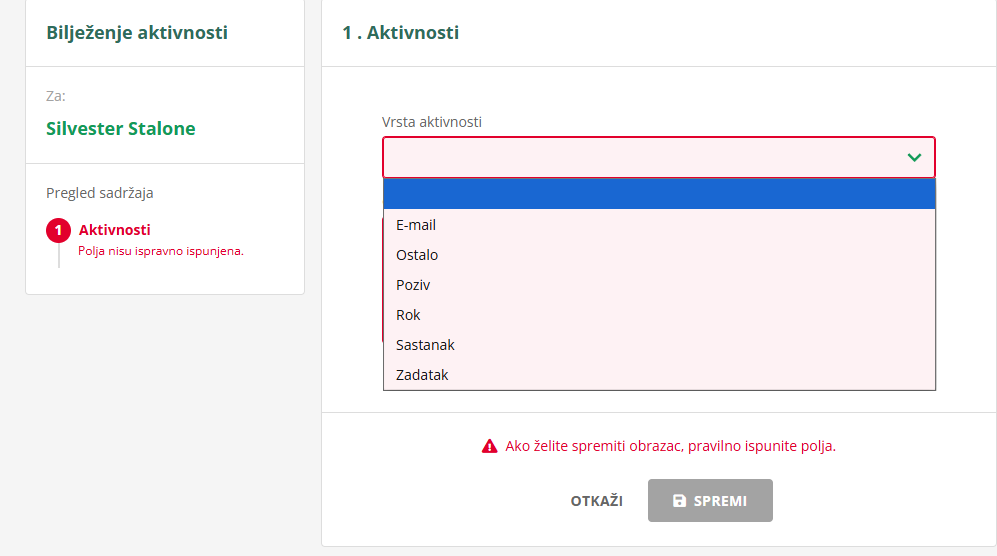Click the red warning triangle icon
Viewport: 997px width, 556px height.
[x=489, y=446]
